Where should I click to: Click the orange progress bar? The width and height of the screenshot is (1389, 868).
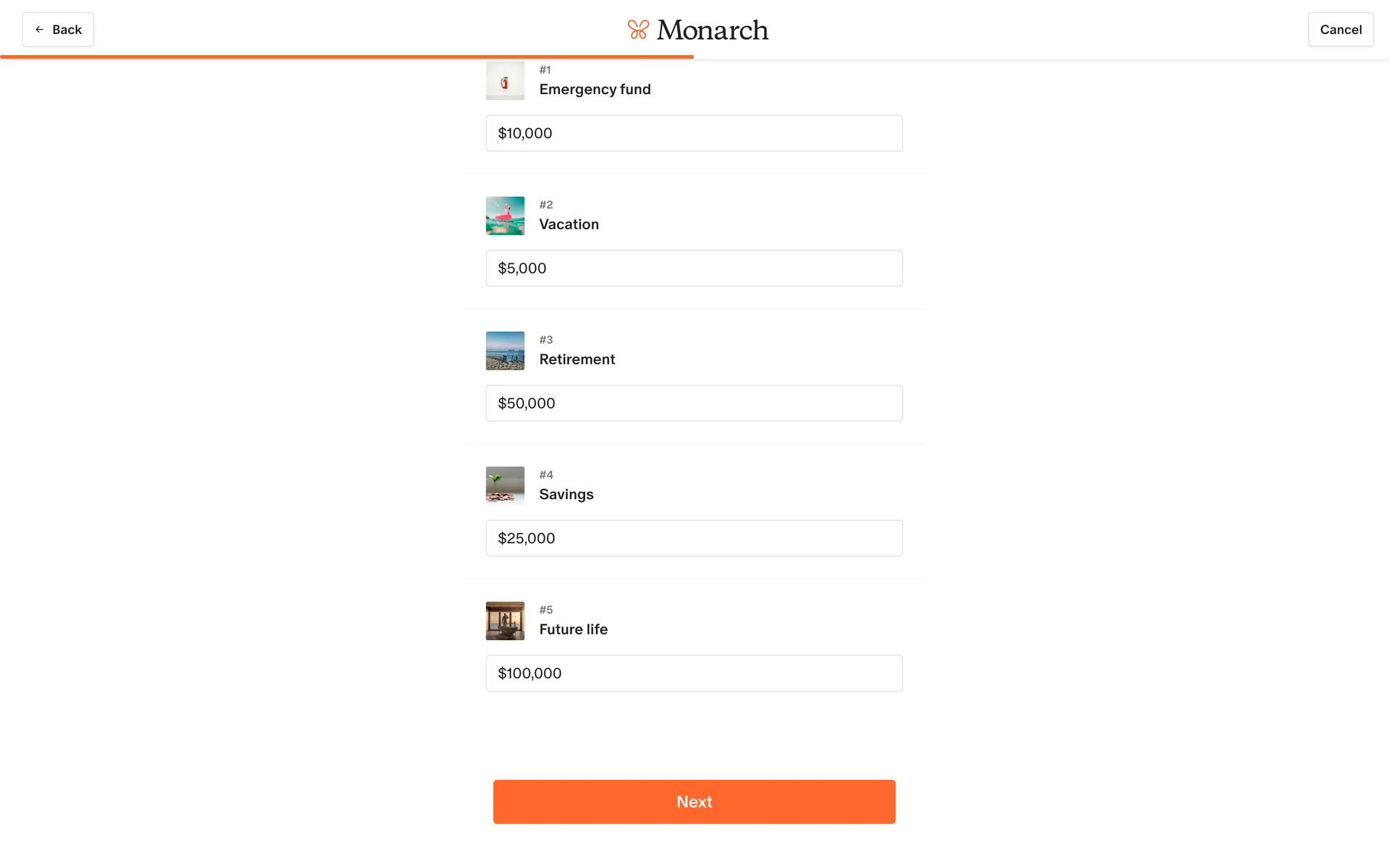[x=347, y=56]
